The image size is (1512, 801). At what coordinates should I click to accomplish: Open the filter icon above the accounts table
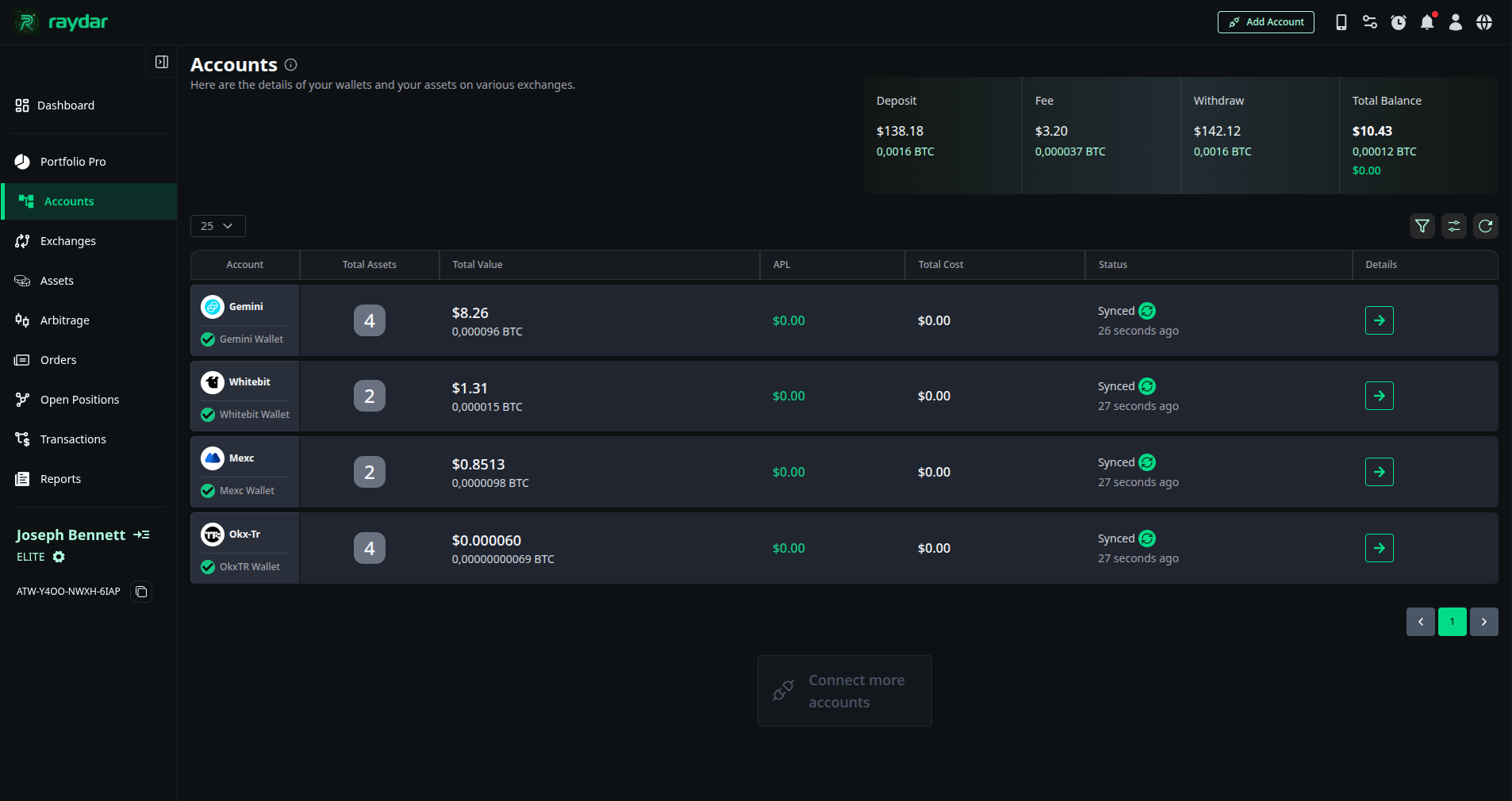coord(1422,227)
